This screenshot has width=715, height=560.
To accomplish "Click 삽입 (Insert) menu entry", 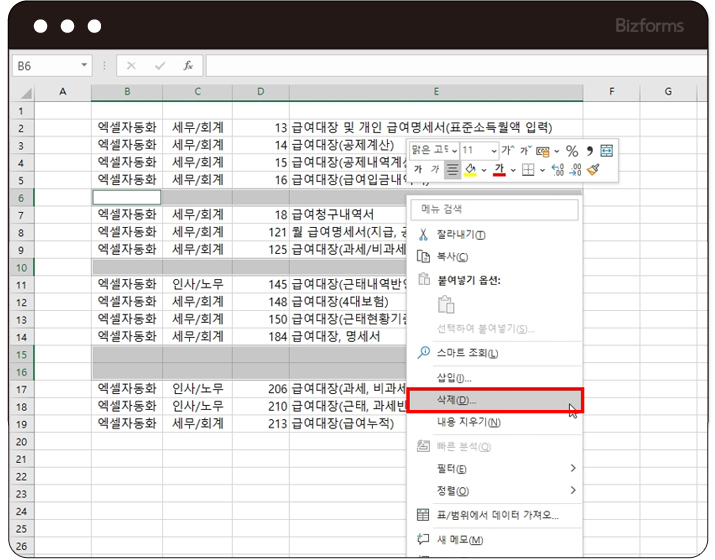I will [455, 377].
